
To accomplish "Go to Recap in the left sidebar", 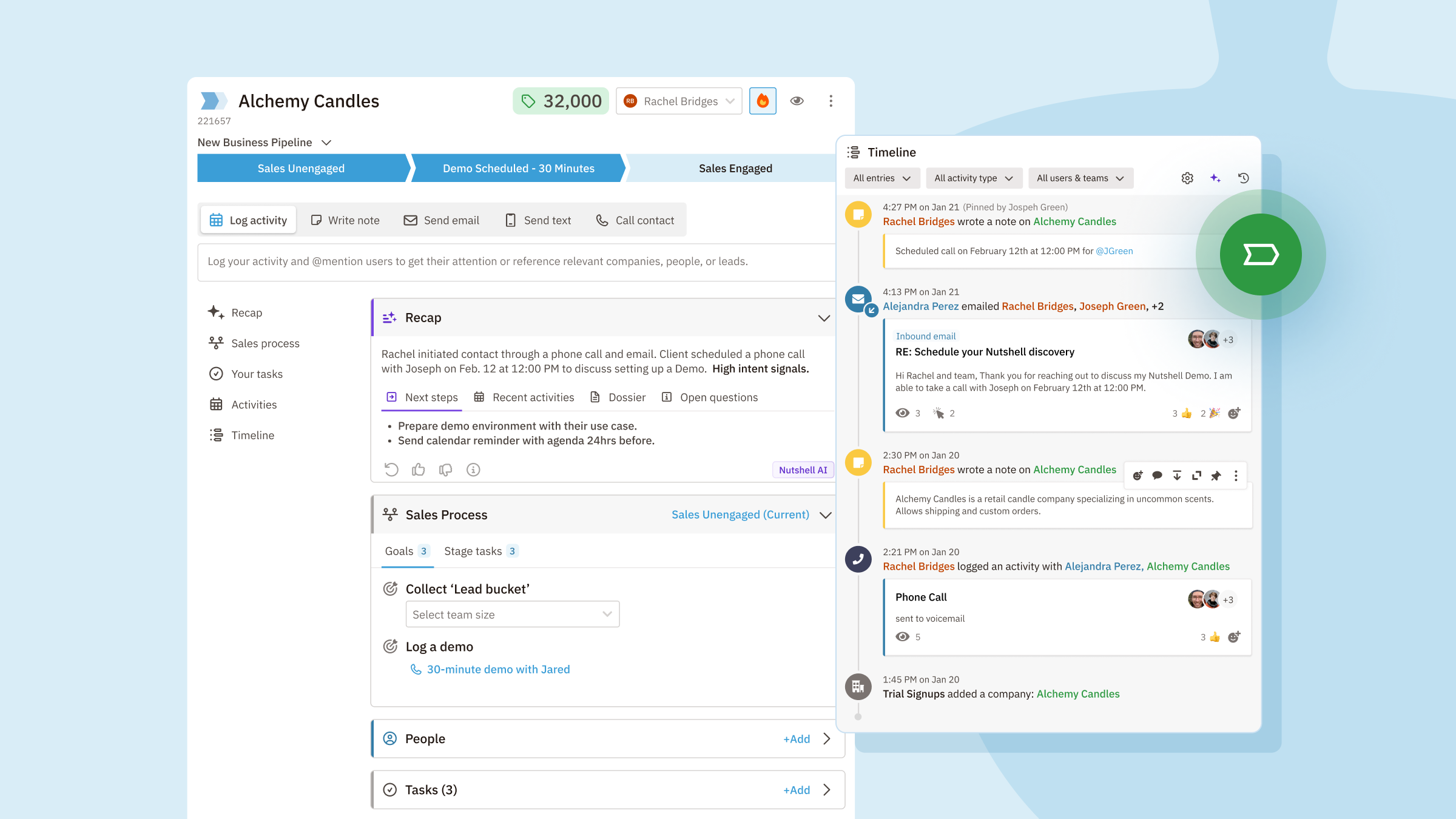I will [235, 312].
